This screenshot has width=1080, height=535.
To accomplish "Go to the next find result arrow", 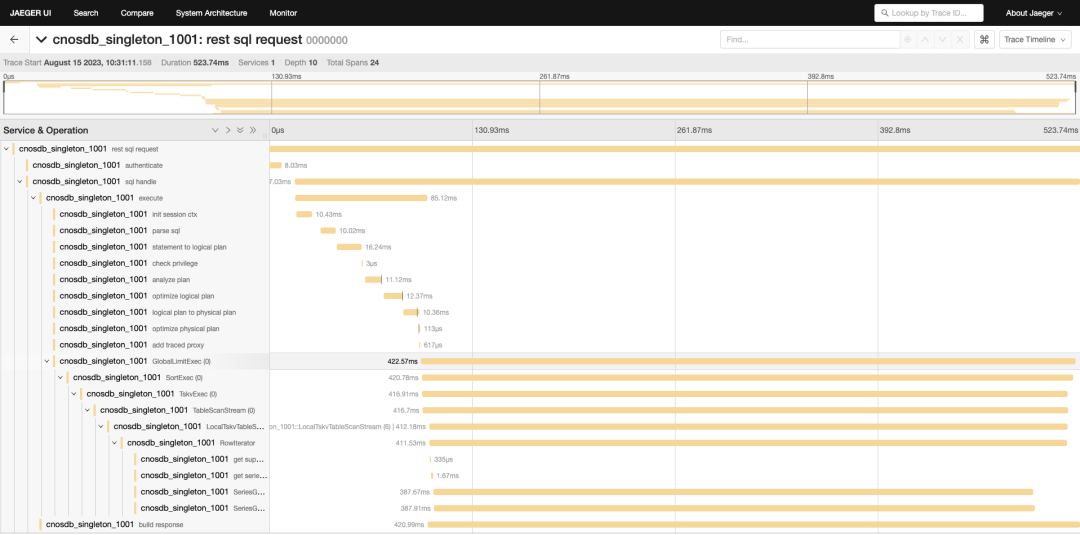I will [x=942, y=40].
